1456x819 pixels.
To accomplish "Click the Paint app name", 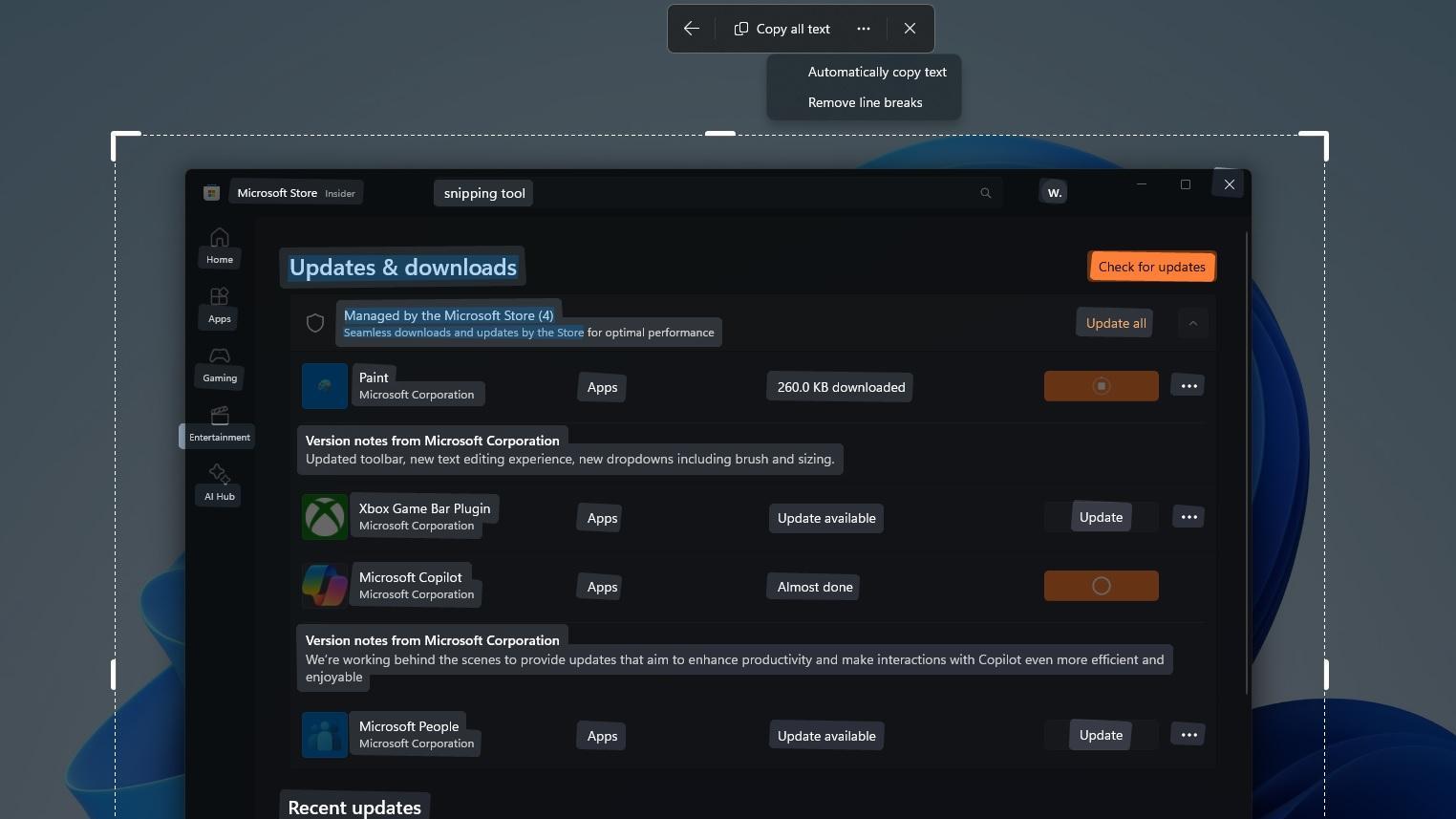I will [x=374, y=377].
